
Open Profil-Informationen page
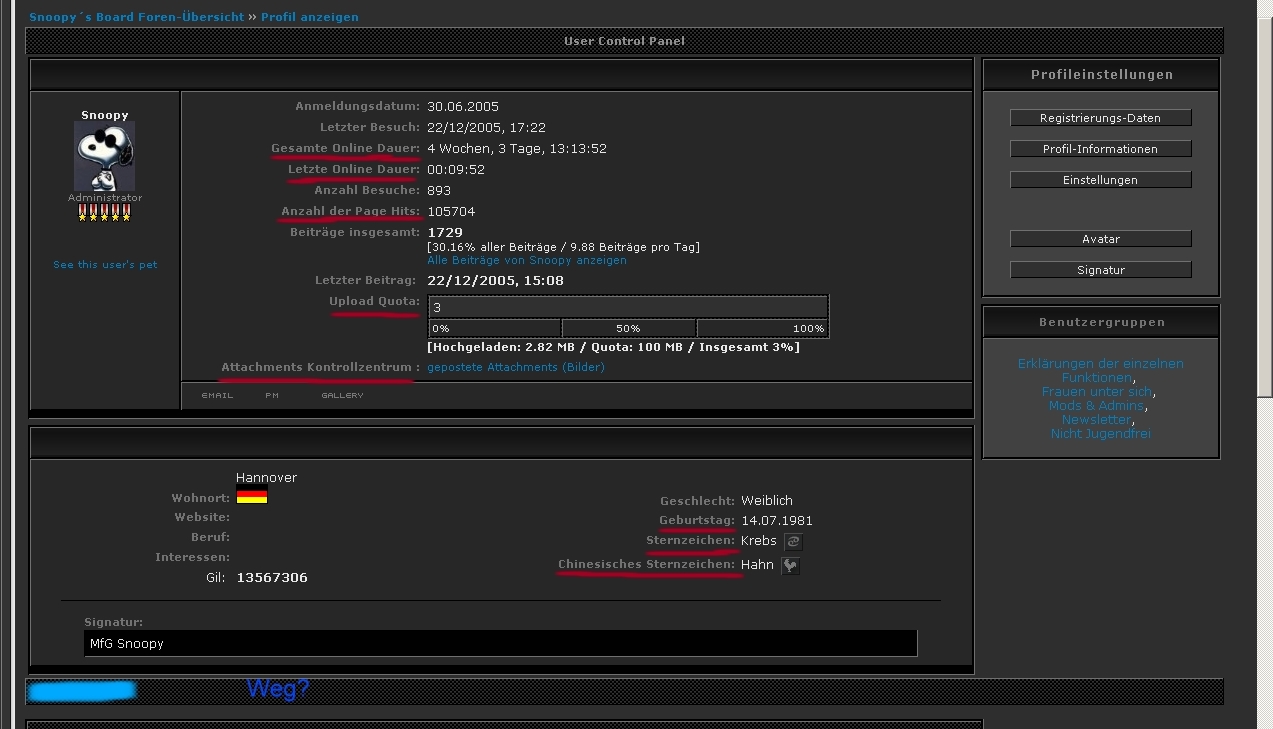(x=1100, y=149)
